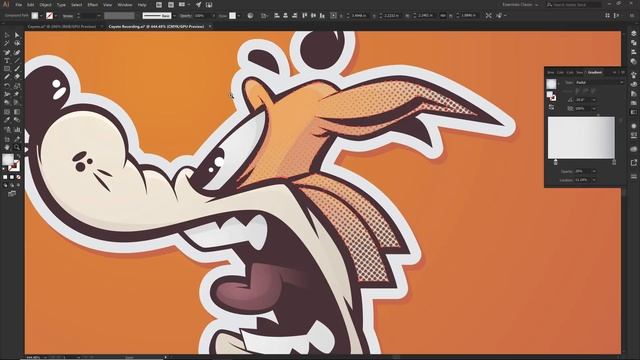
Task: Select the Rotate tool
Action: [x=7, y=86]
